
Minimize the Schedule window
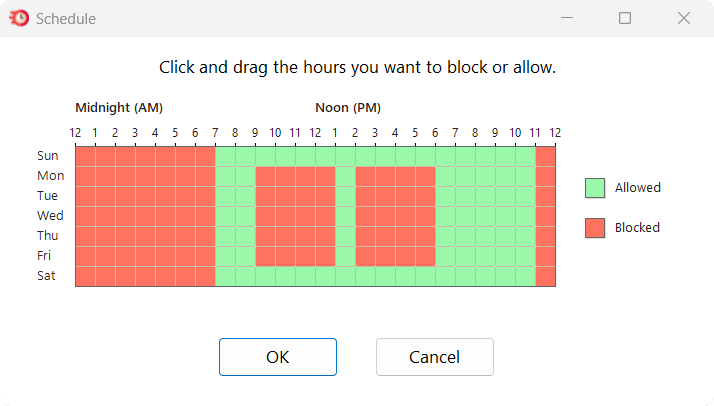click(x=566, y=18)
